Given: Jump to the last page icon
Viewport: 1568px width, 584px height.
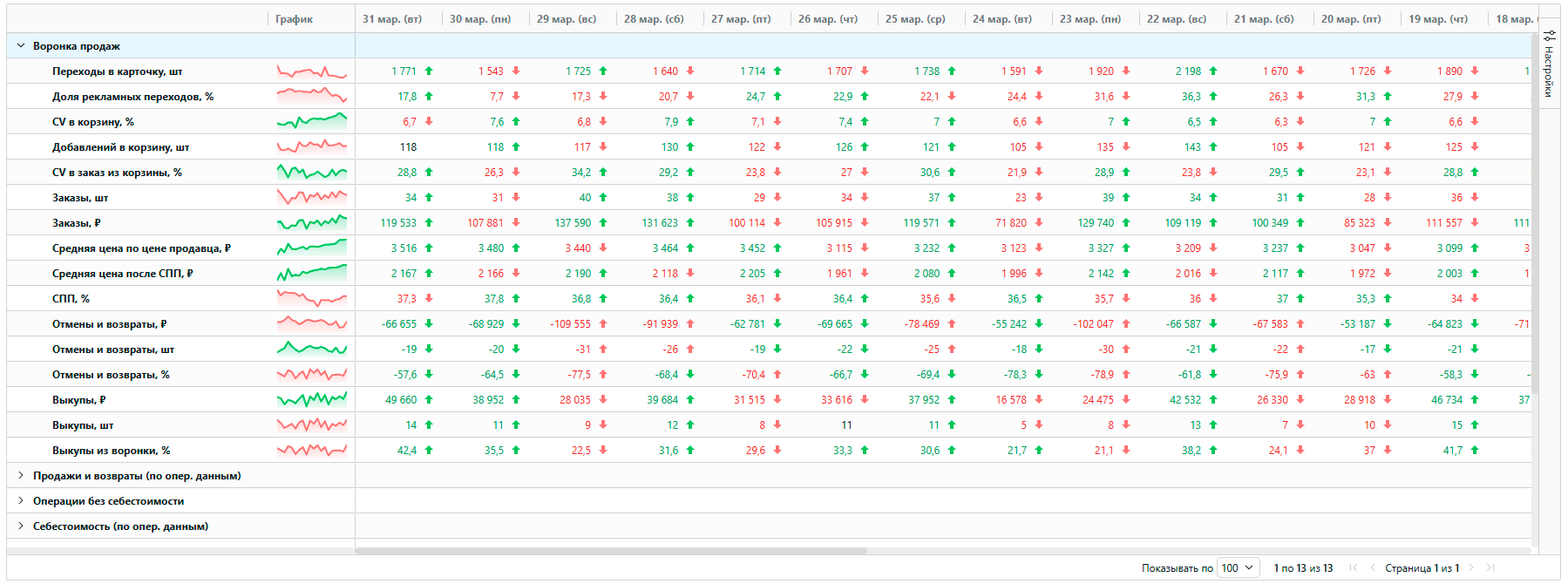Looking at the screenshot, I should click(1490, 567).
